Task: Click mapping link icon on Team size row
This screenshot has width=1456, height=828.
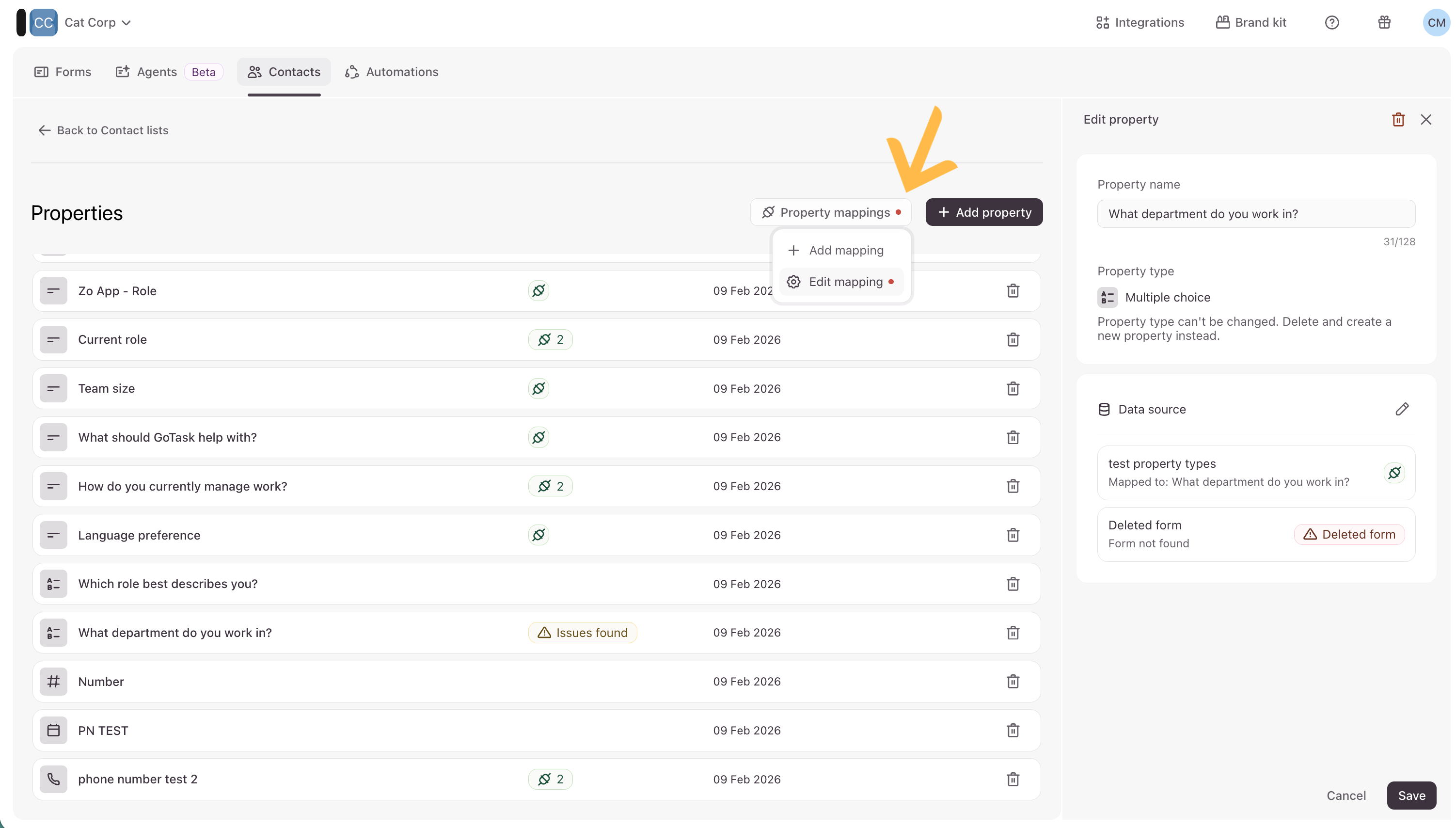Action: pyautogui.click(x=538, y=388)
